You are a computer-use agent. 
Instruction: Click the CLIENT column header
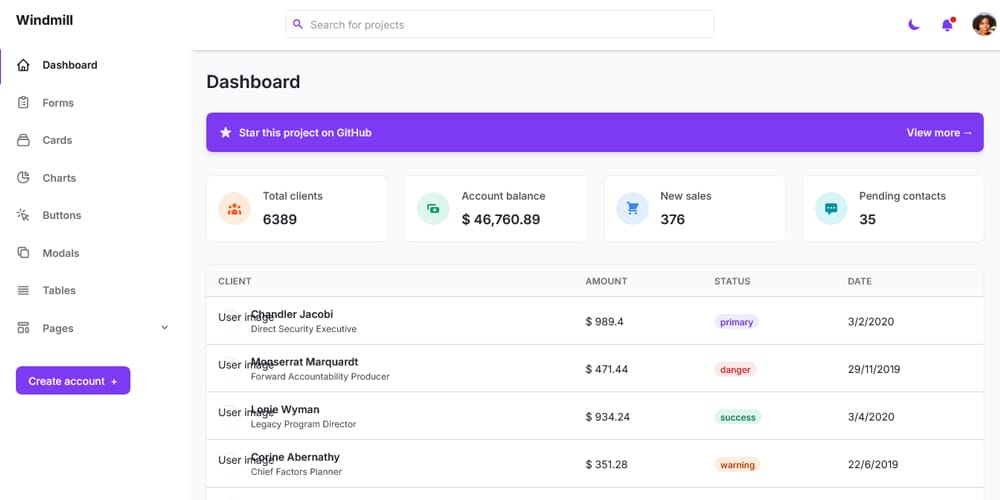click(235, 281)
